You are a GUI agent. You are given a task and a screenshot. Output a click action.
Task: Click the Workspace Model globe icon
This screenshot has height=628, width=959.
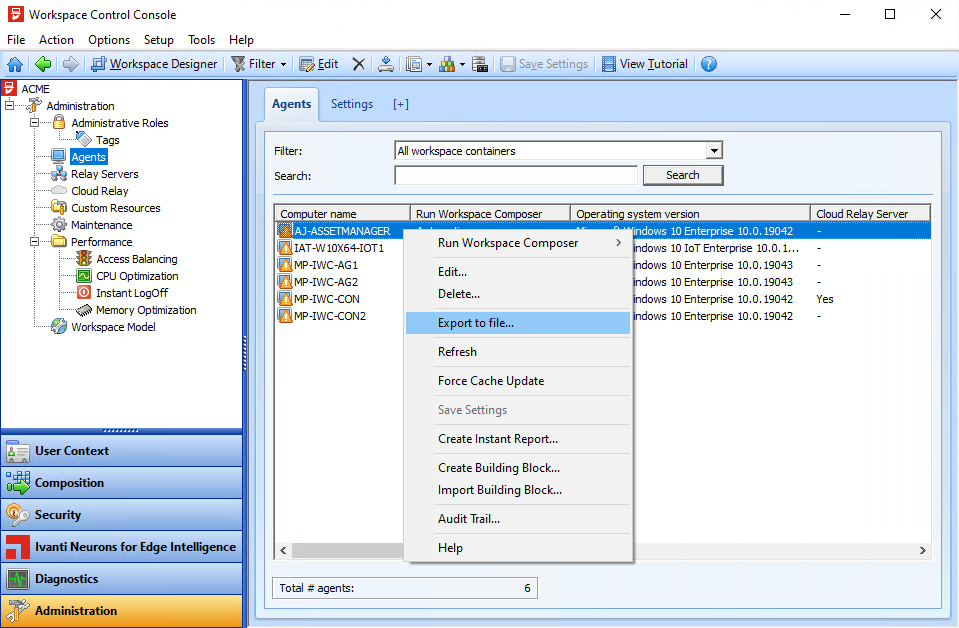(59, 327)
